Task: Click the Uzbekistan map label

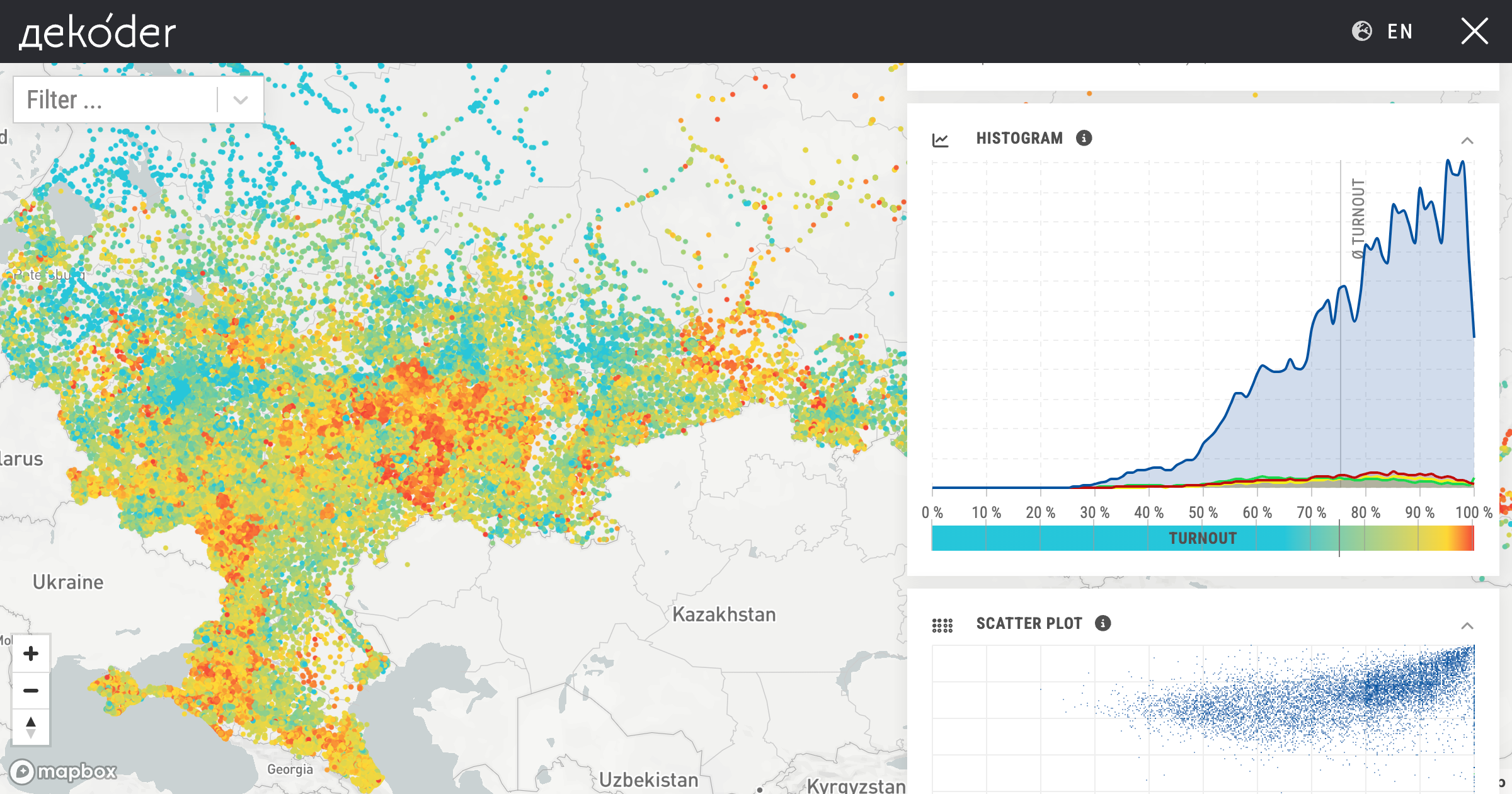Action: click(x=648, y=780)
